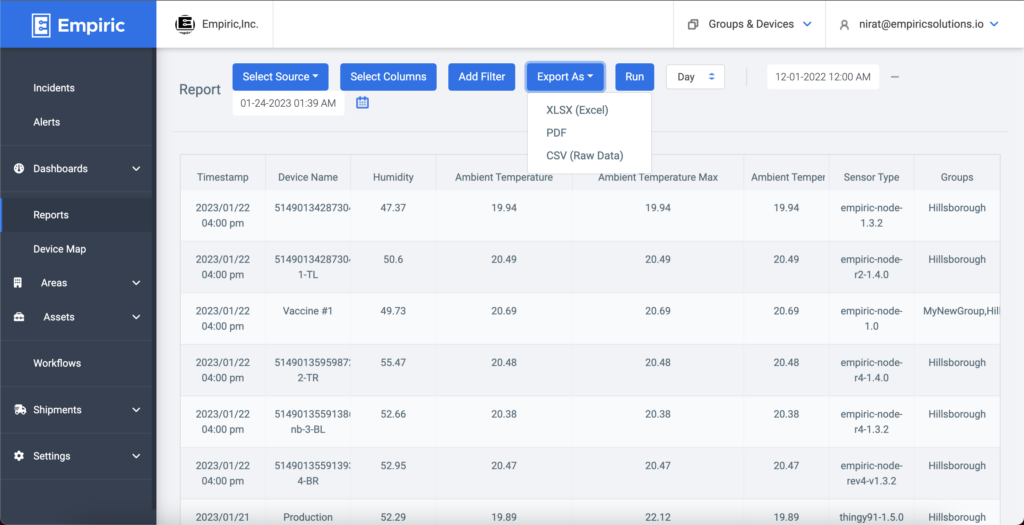Click the user profile icon beside the email
The width and height of the screenshot is (1024, 525).
coord(844,25)
